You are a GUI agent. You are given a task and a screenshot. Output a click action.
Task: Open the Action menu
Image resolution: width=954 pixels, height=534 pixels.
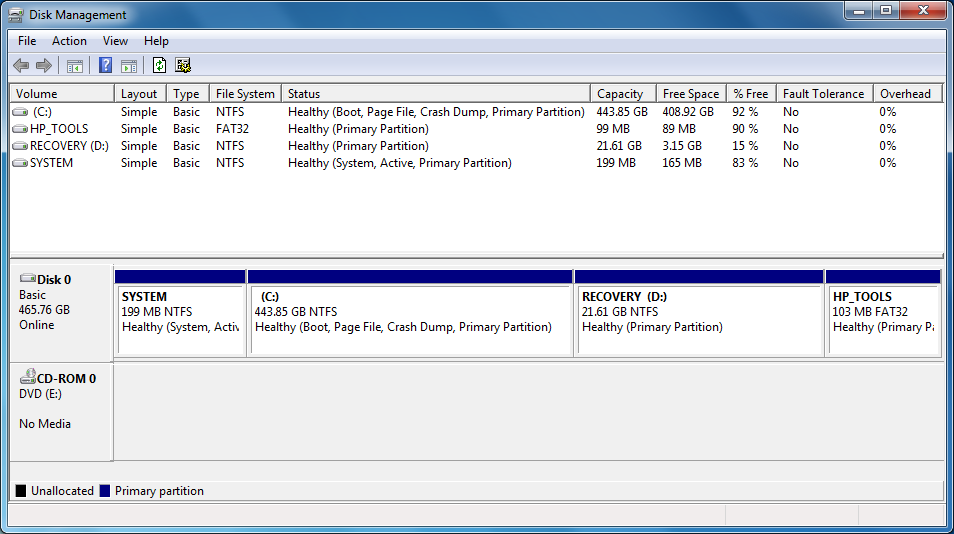pos(69,41)
